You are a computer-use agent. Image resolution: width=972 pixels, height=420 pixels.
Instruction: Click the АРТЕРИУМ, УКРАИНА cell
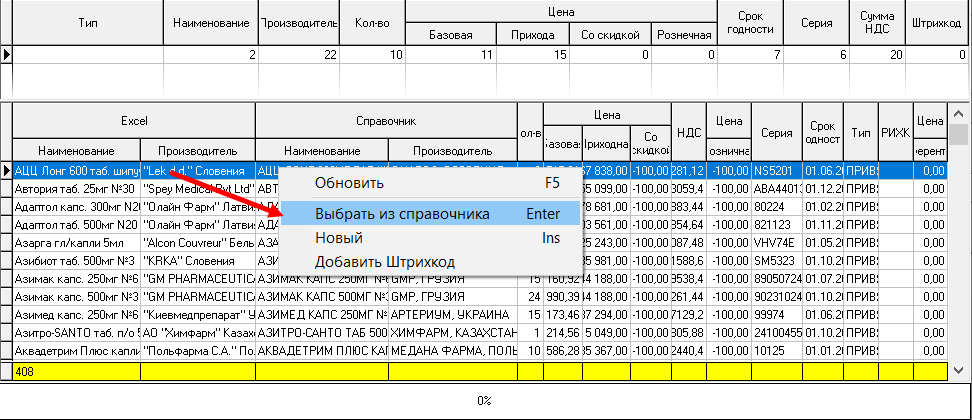pos(453,315)
